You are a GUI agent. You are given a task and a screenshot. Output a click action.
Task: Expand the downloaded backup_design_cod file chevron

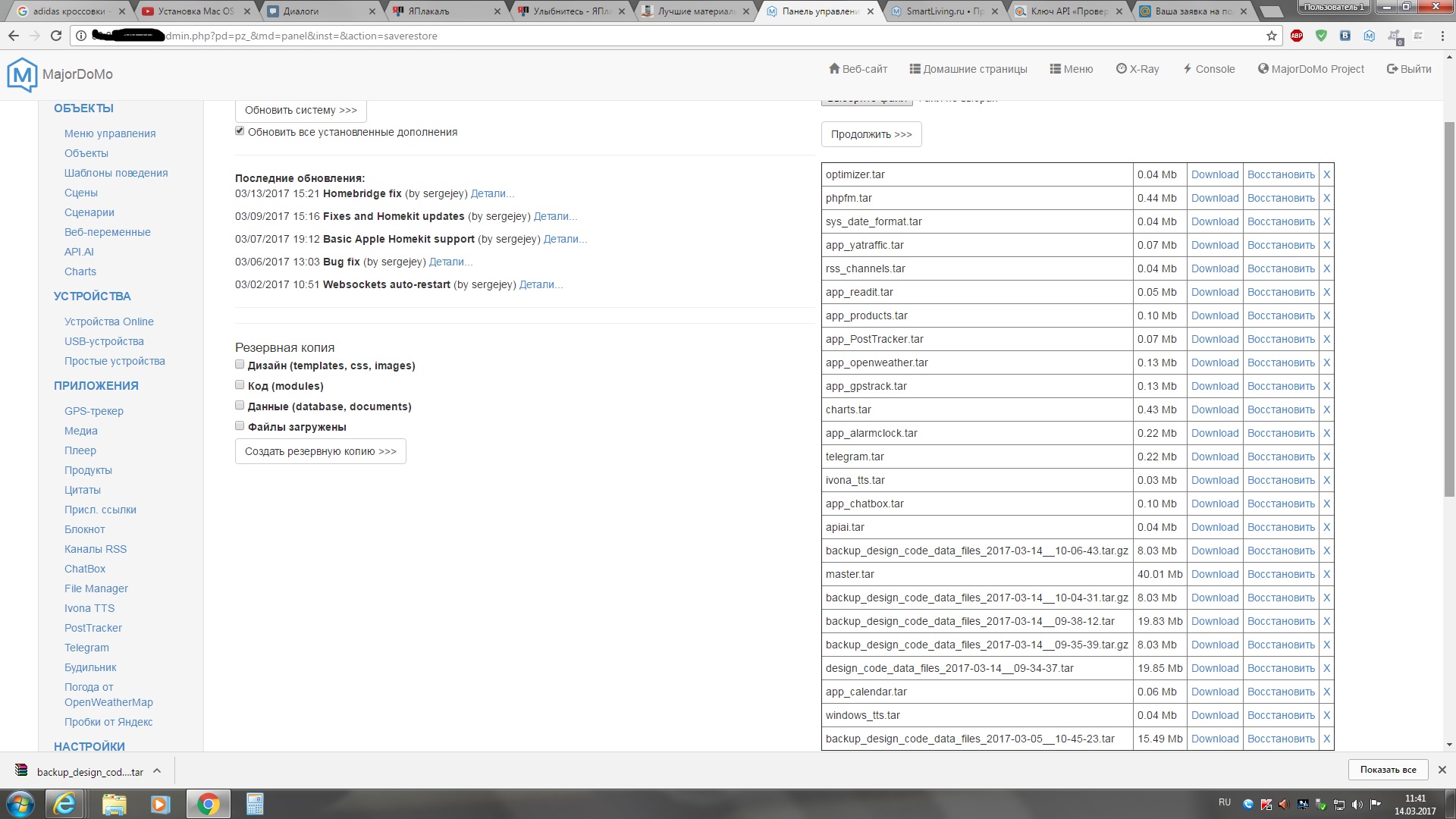(157, 771)
